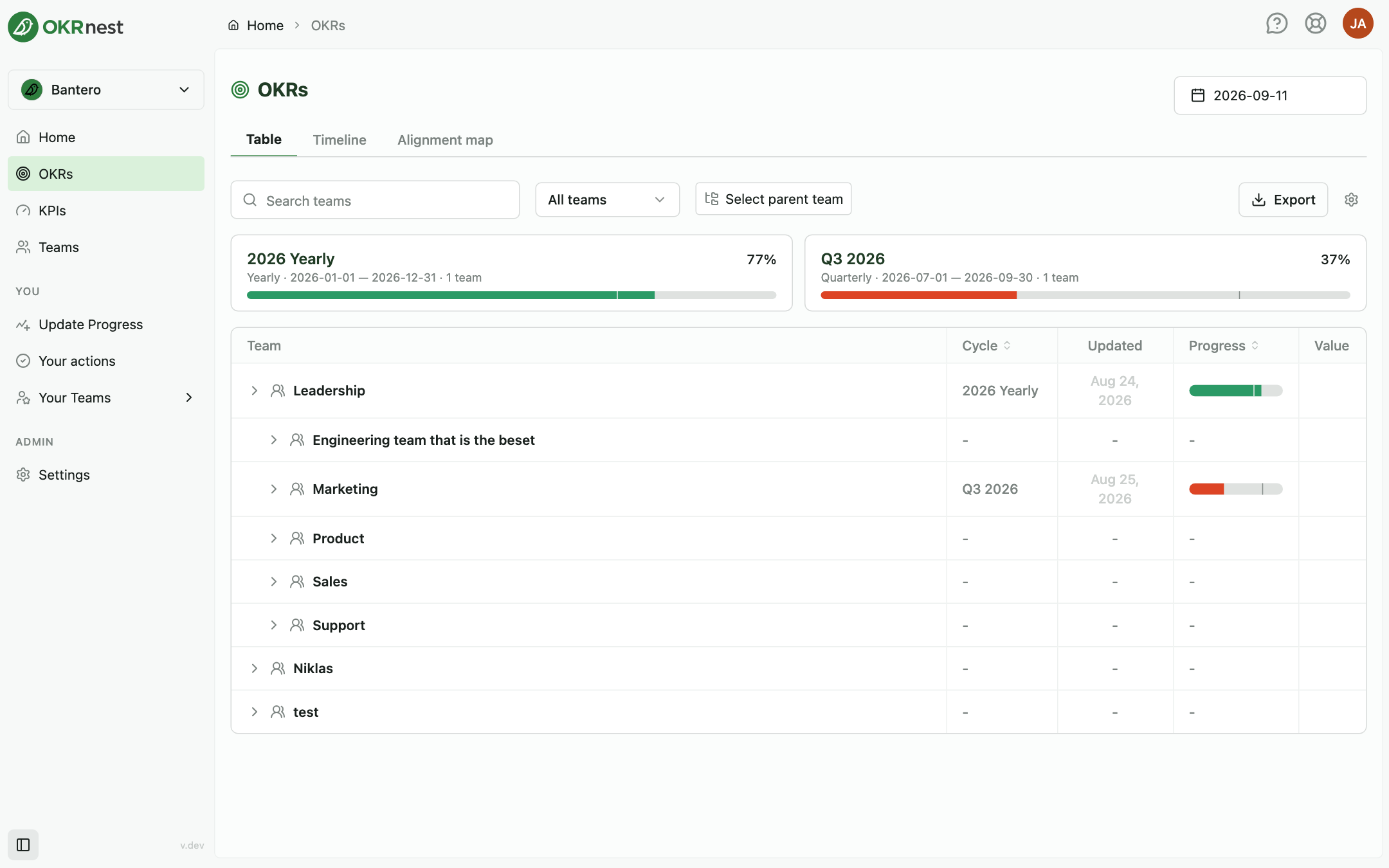1389x868 pixels.
Task: Go to Home in sidebar
Action: (106, 137)
